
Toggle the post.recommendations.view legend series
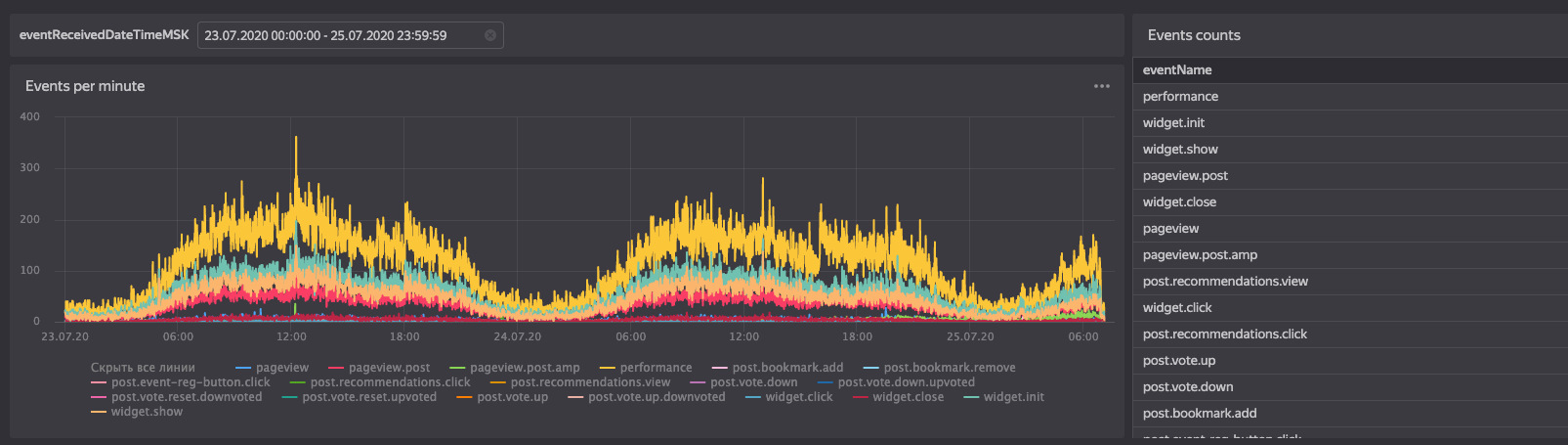click(580, 382)
